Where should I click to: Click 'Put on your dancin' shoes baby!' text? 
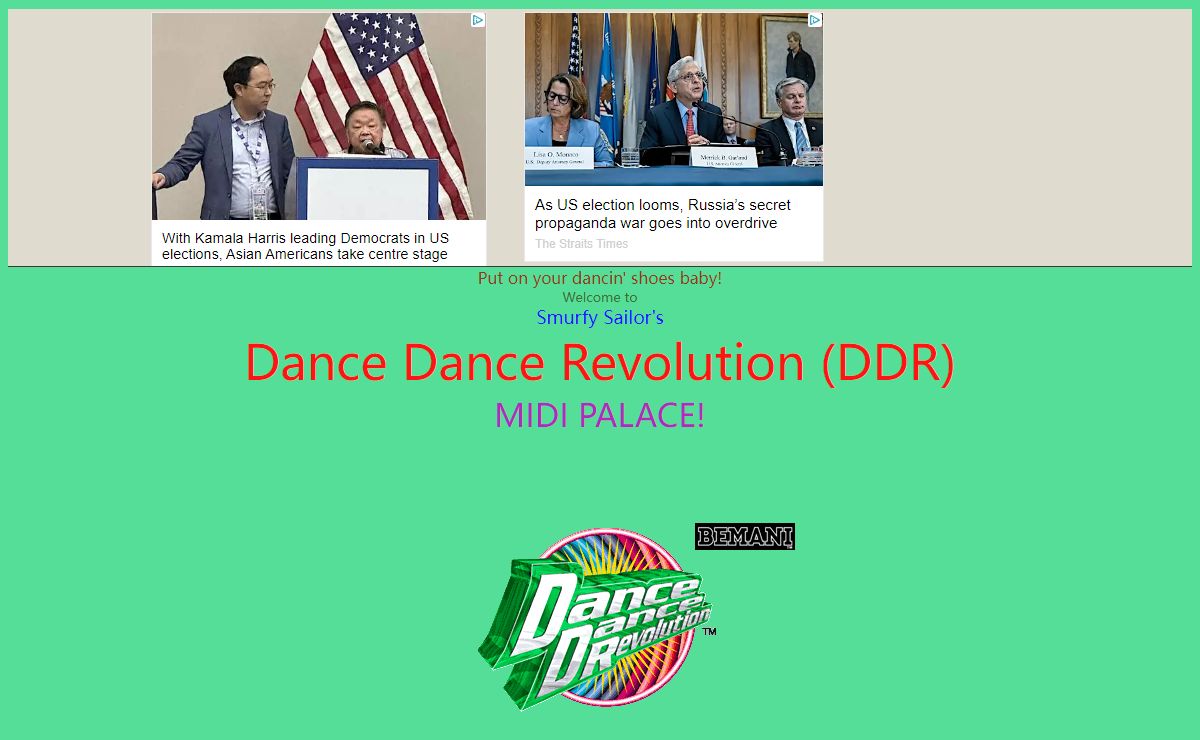600,278
